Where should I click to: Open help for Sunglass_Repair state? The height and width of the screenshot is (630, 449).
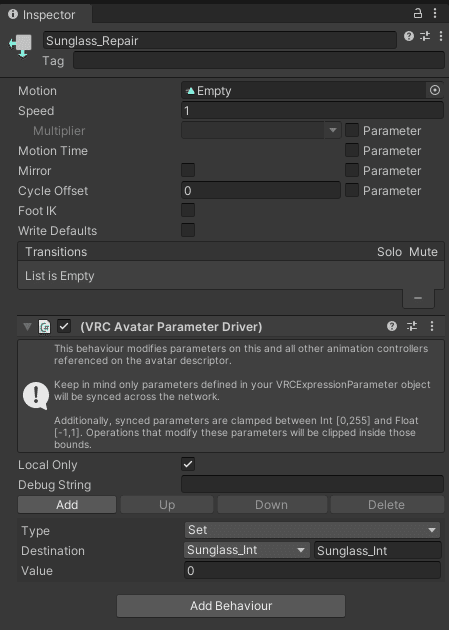[x=409, y=37]
